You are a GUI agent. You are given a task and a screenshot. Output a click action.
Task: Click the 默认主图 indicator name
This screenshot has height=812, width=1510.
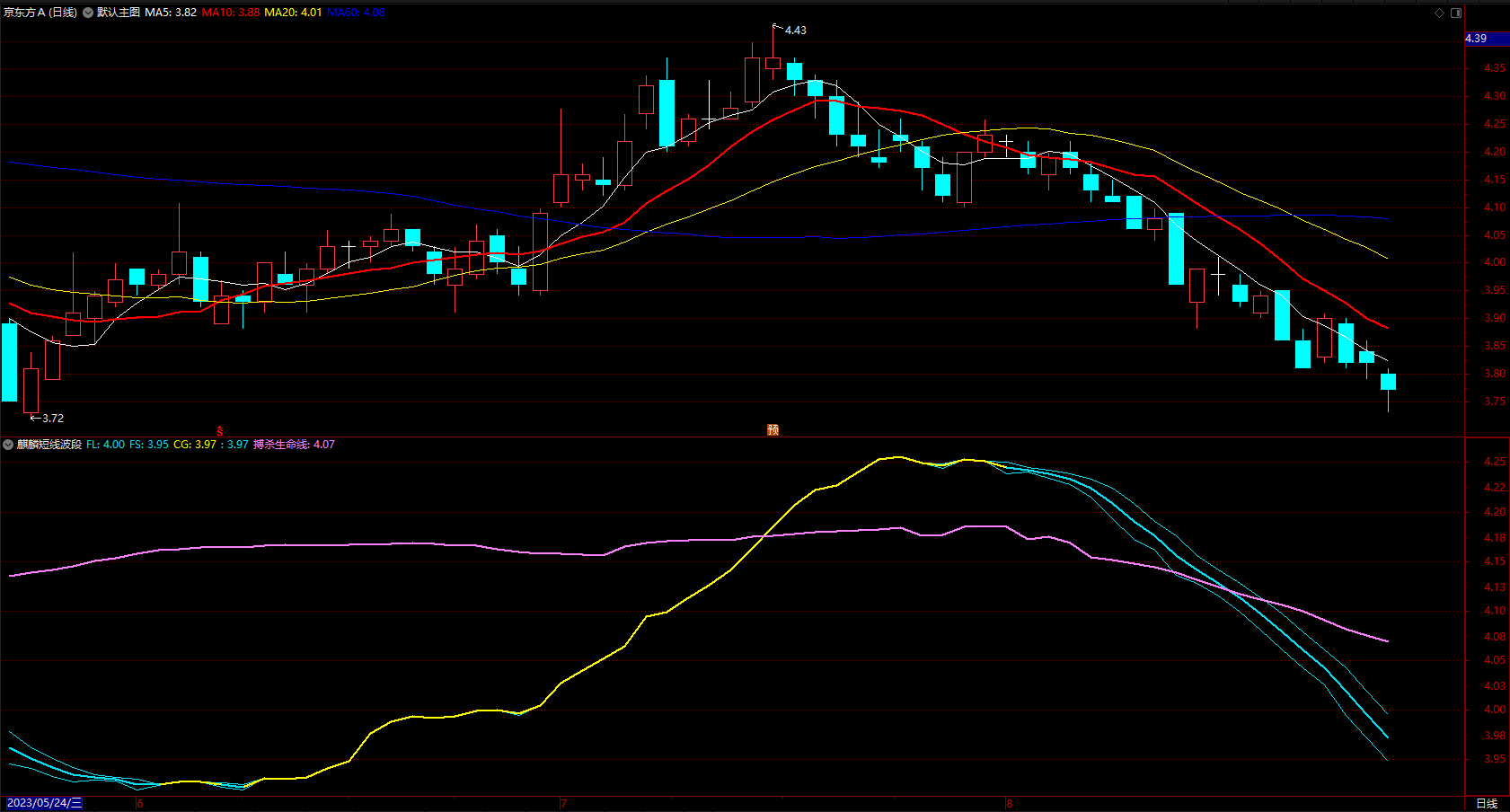(x=119, y=13)
